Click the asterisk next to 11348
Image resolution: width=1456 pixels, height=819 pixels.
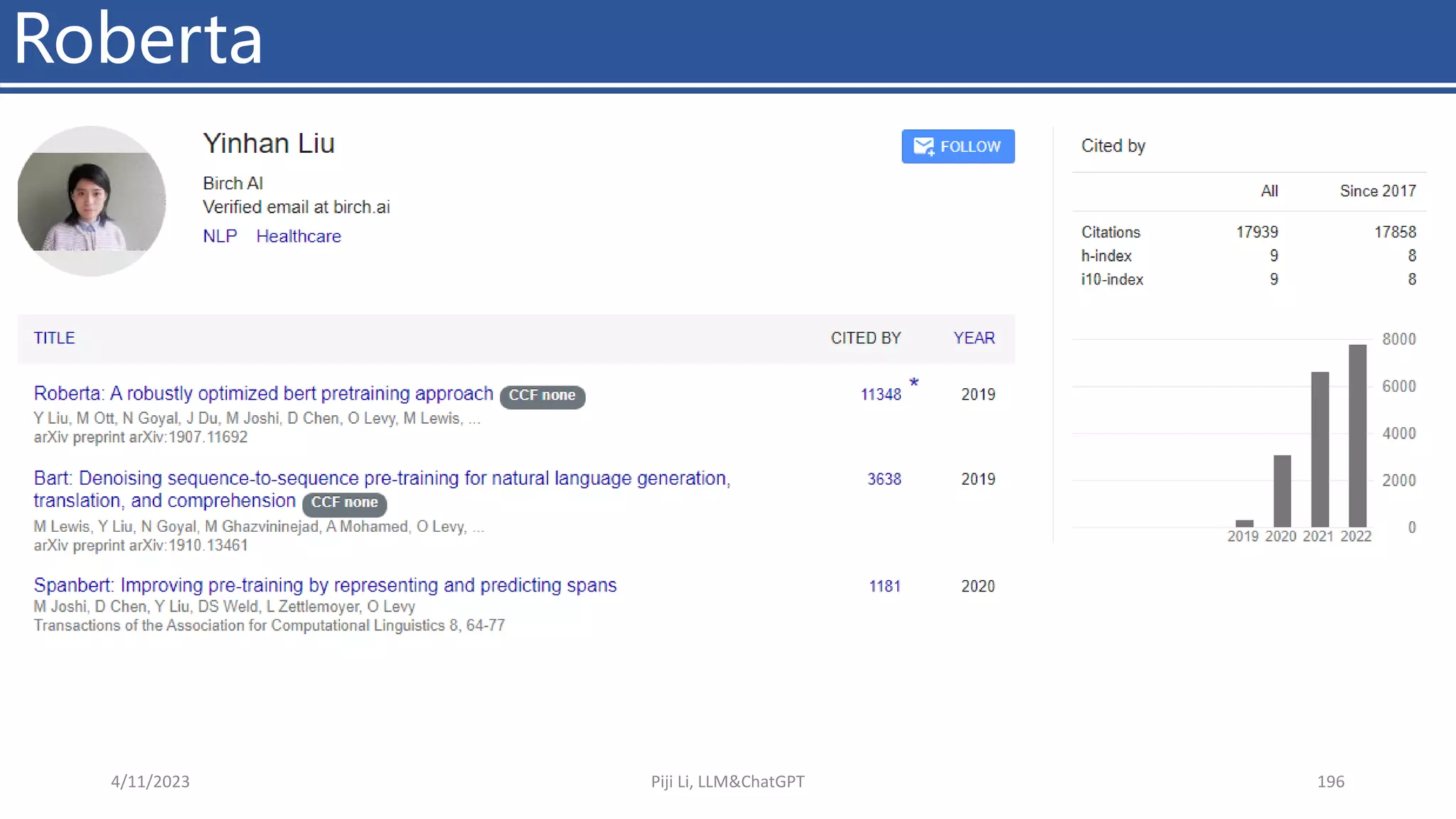point(914,383)
